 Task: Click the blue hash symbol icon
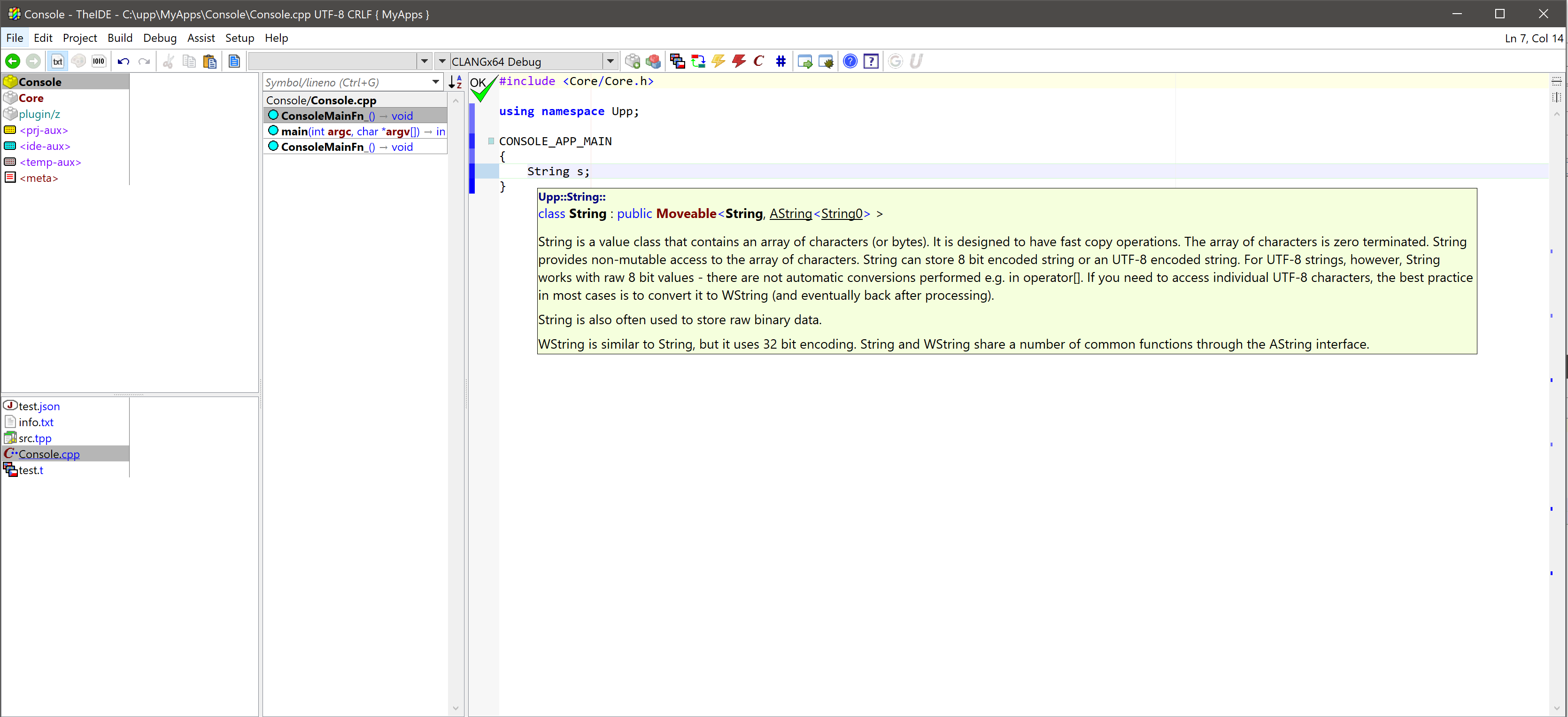tap(780, 62)
